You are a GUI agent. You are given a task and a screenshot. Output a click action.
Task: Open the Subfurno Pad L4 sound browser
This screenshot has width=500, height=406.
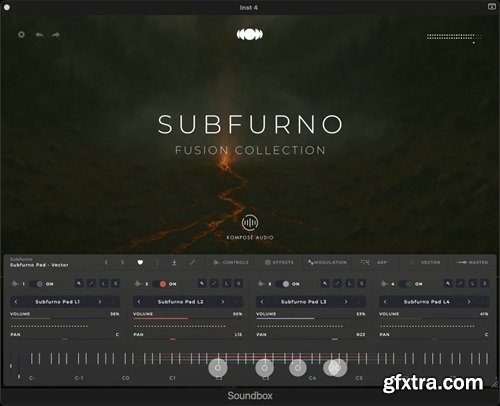click(x=427, y=302)
